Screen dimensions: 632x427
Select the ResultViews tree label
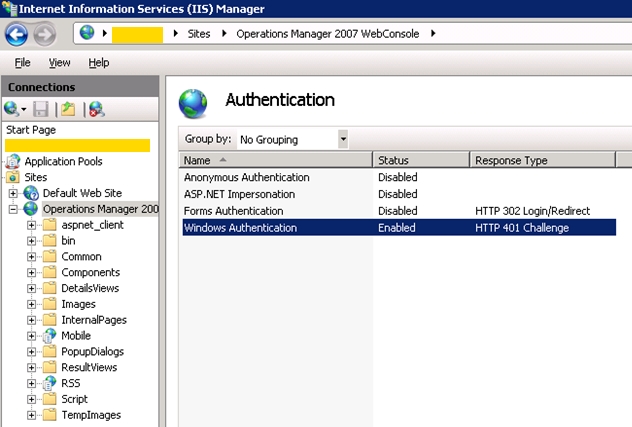[89, 367]
